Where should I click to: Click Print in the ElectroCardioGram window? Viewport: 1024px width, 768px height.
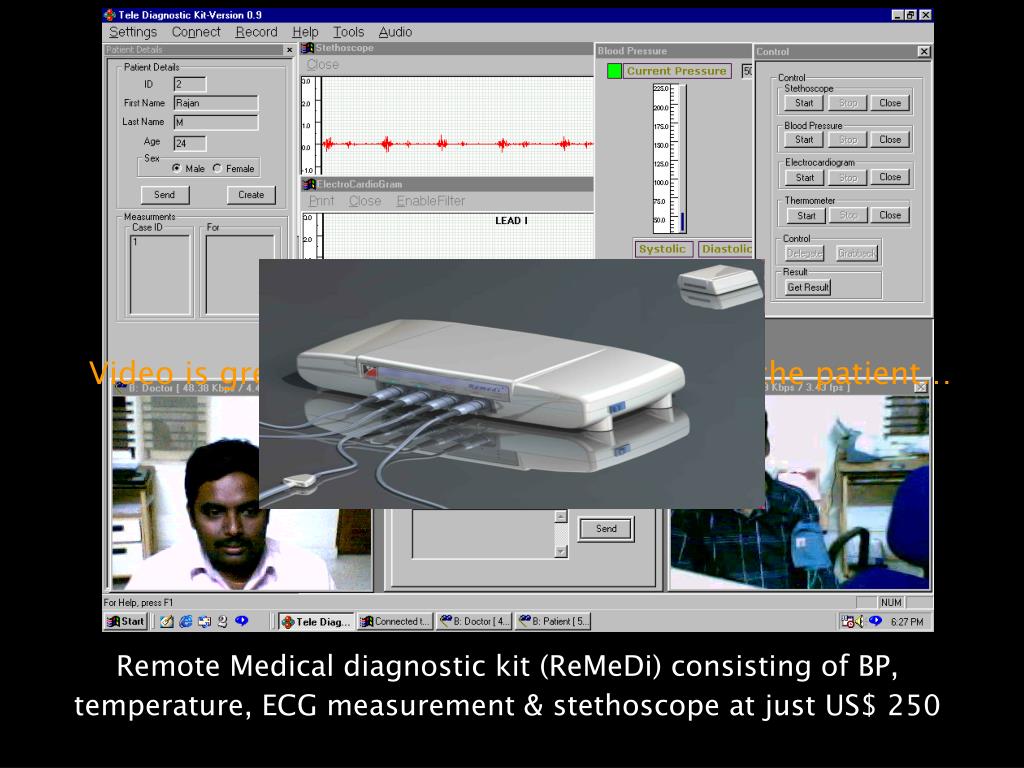[321, 201]
